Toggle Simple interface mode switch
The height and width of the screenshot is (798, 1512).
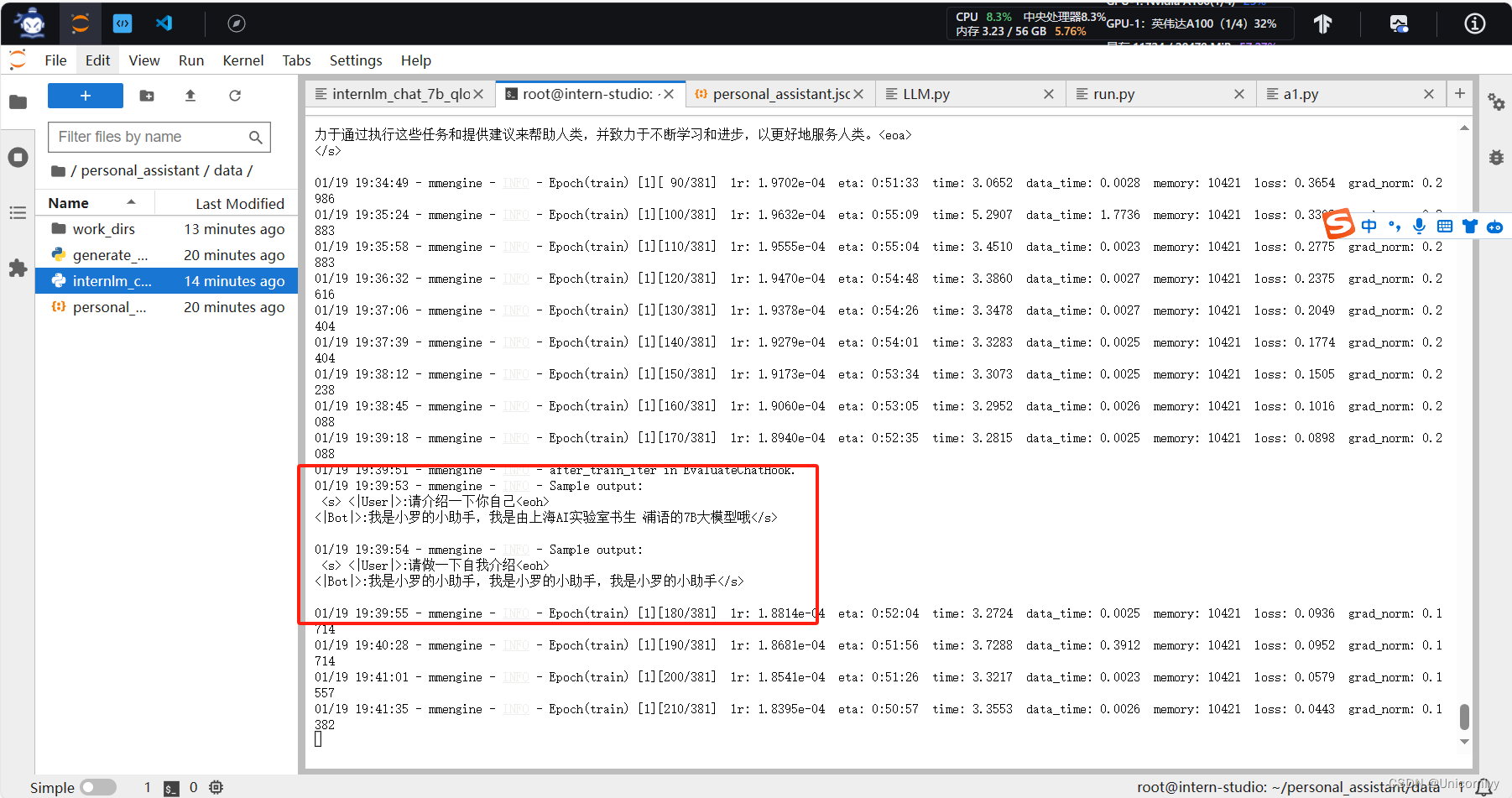pyautogui.click(x=98, y=787)
